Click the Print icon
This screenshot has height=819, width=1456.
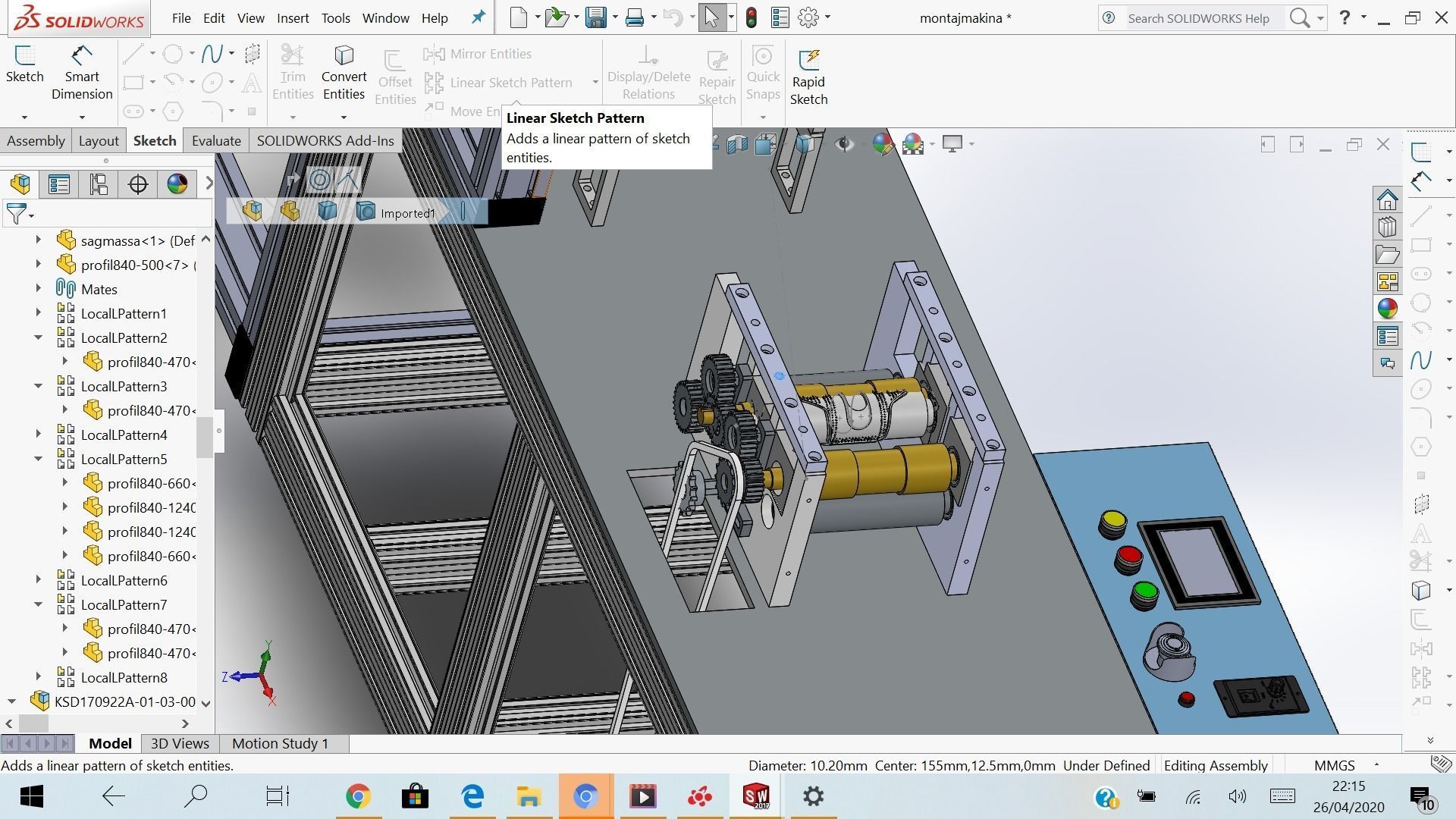coord(635,17)
